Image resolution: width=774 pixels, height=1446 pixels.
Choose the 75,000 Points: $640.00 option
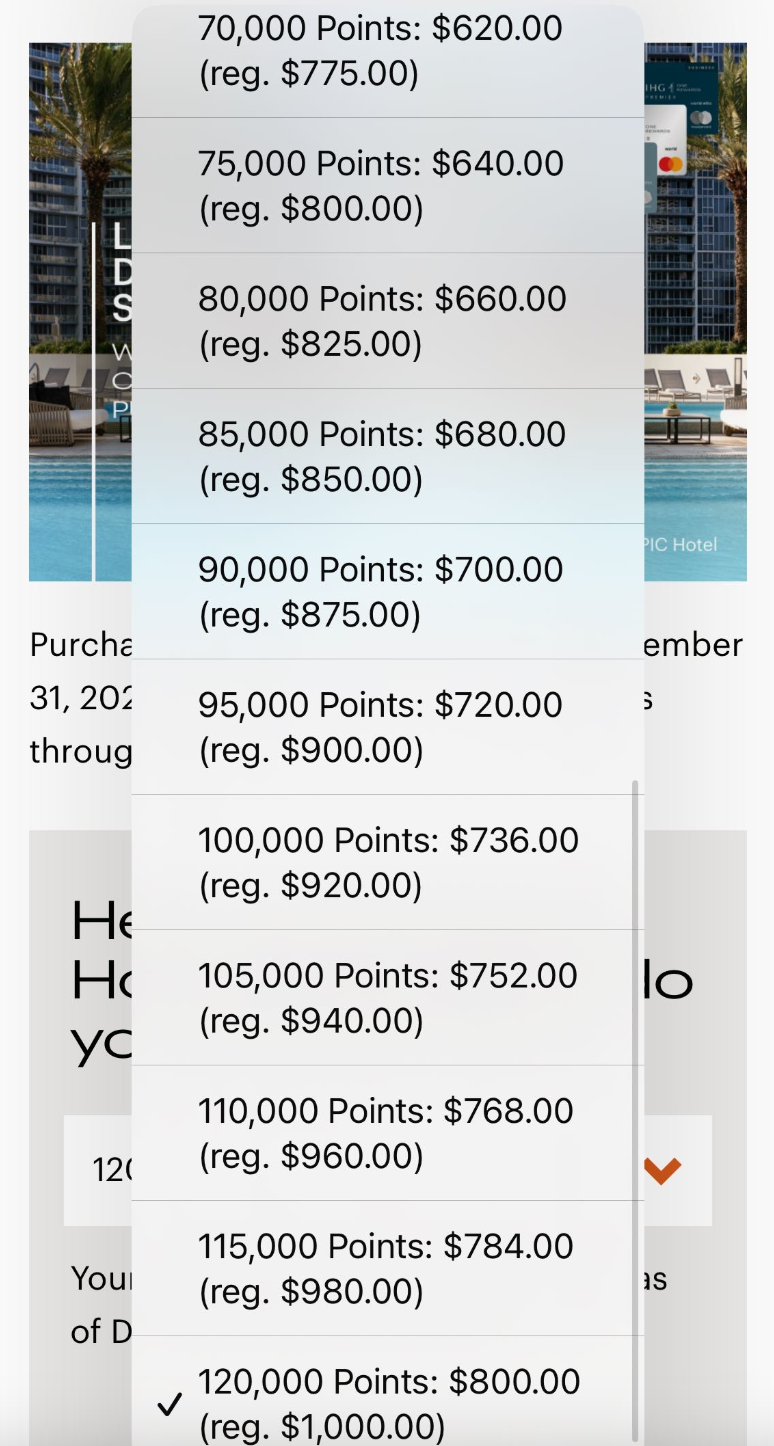[380, 186]
